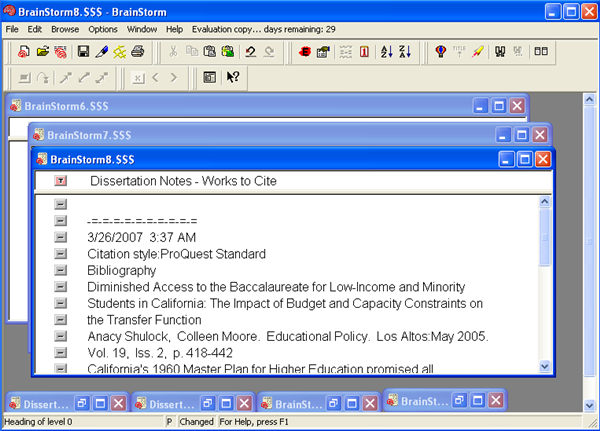This screenshot has width=600, height=431.
Task: Sort entries Z to A
Action: (405, 51)
